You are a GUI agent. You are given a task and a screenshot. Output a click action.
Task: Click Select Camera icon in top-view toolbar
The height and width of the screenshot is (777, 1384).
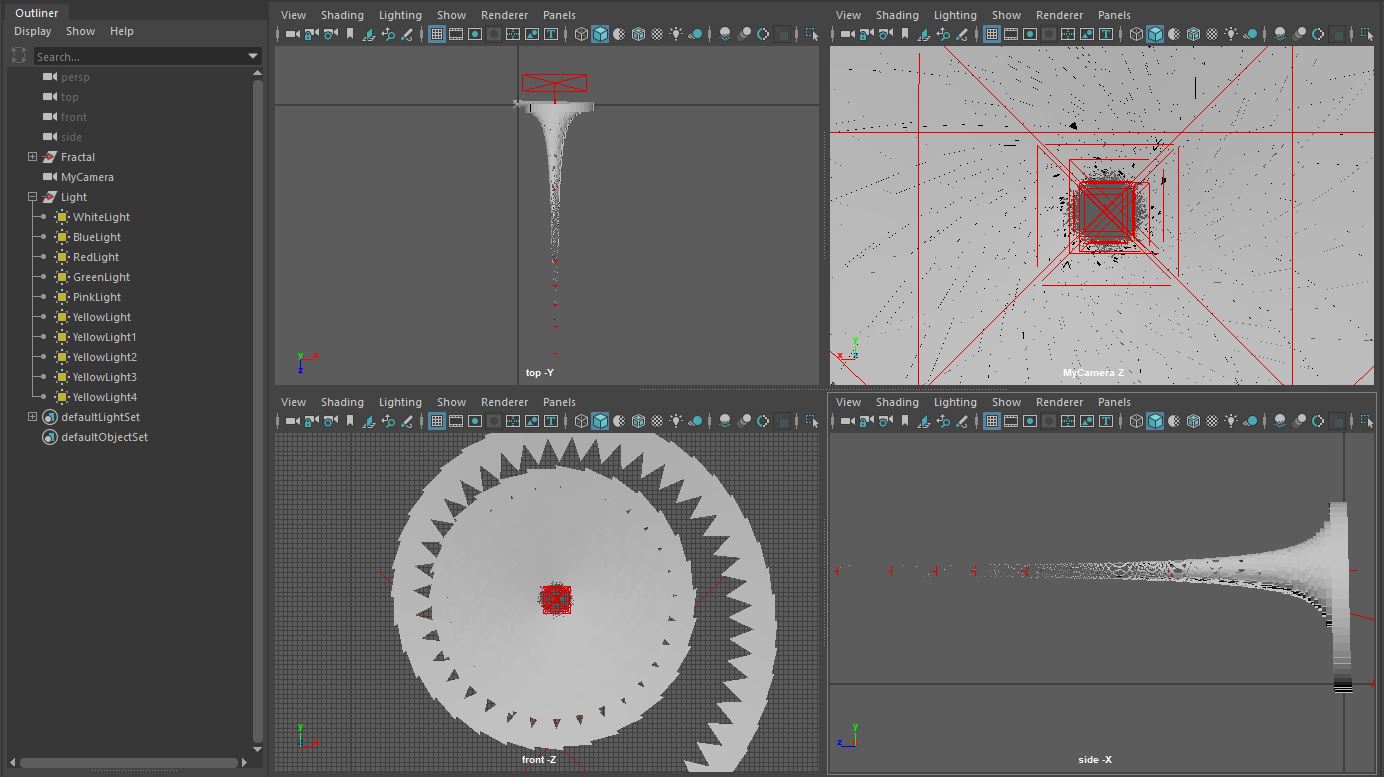tap(292, 34)
